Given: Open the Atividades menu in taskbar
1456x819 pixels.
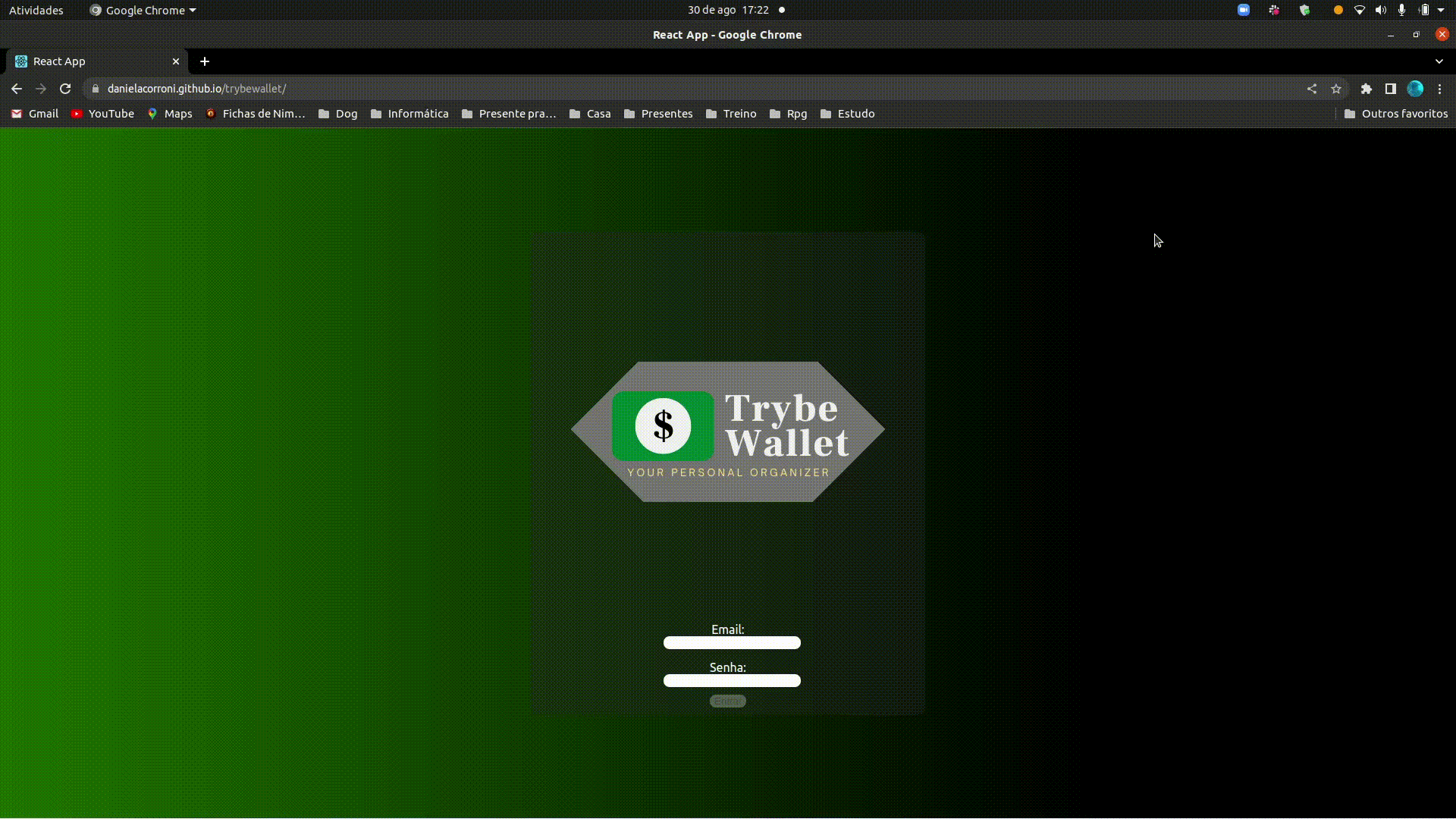Looking at the screenshot, I should point(36,10).
